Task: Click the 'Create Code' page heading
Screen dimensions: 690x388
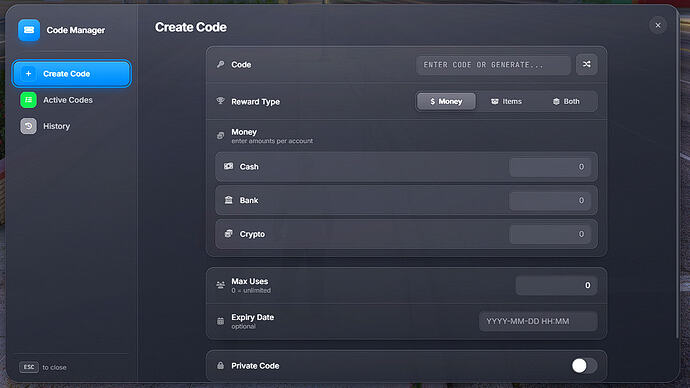Action: tap(191, 27)
